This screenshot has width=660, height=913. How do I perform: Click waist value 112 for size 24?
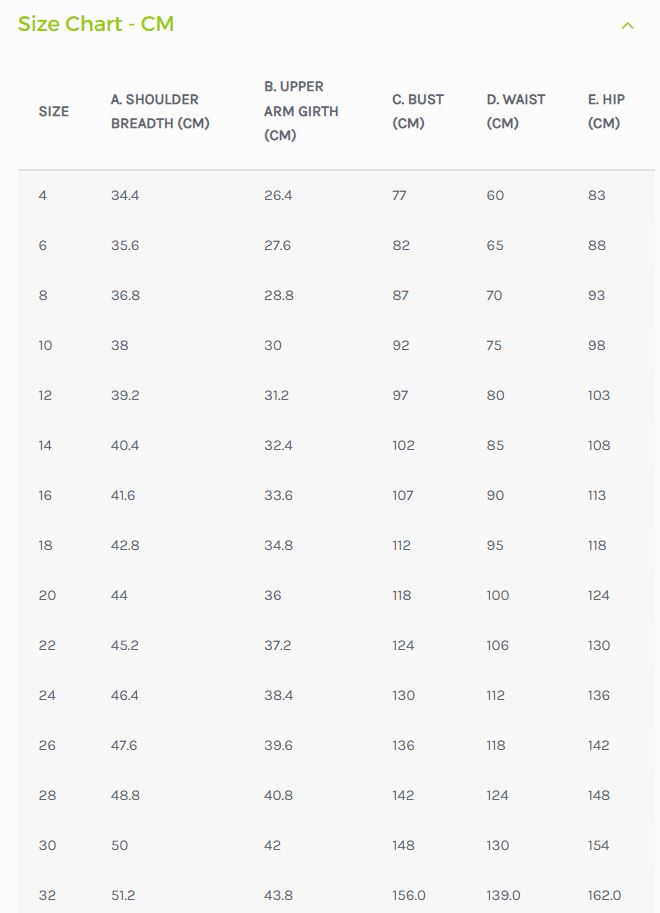[x=496, y=696]
